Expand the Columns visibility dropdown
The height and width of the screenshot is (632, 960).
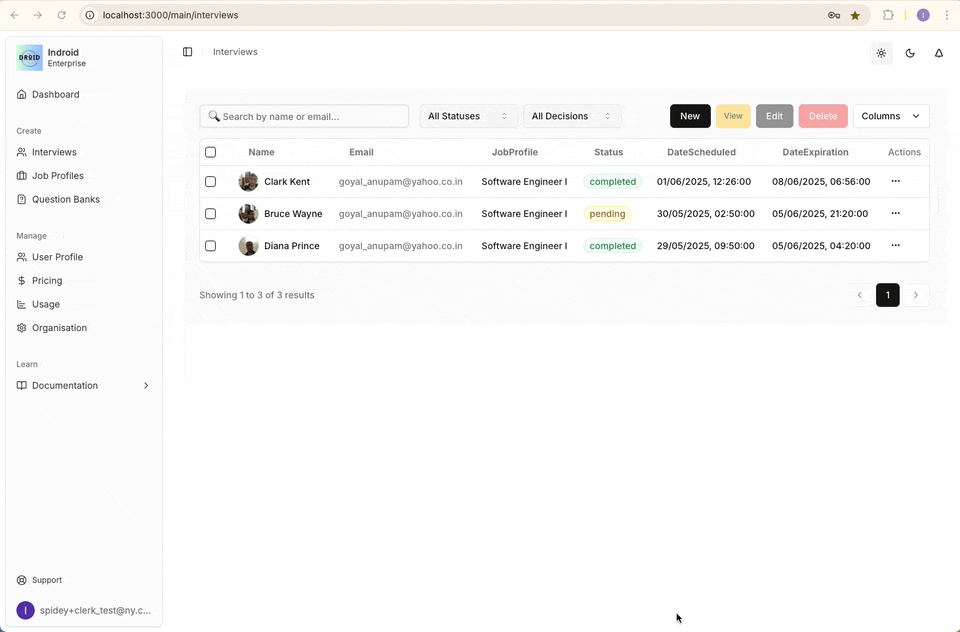click(x=890, y=116)
